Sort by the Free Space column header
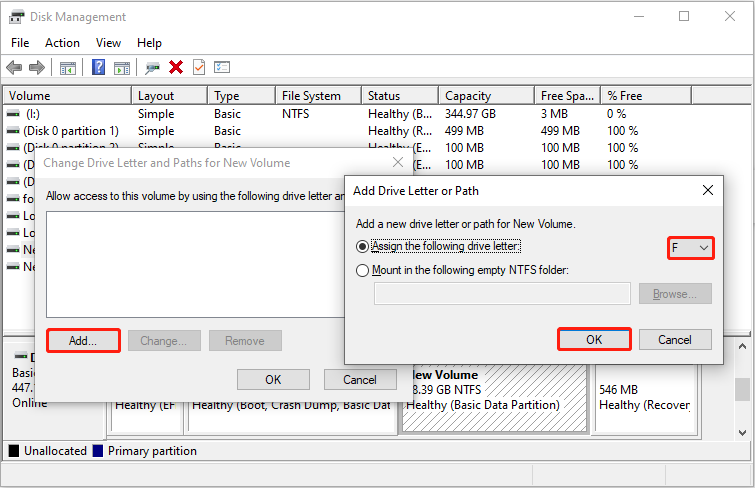This screenshot has height=488, width=755. (568, 95)
